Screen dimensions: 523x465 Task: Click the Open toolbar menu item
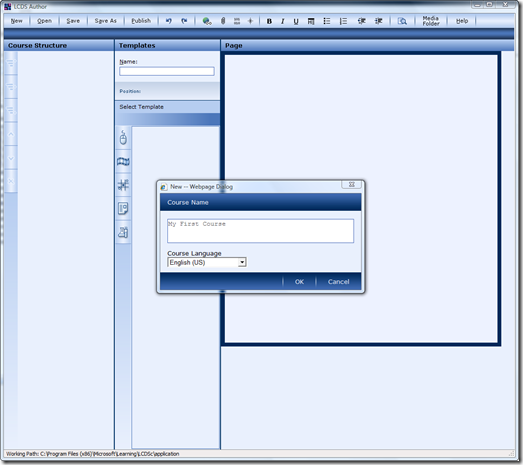pos(44,21)
